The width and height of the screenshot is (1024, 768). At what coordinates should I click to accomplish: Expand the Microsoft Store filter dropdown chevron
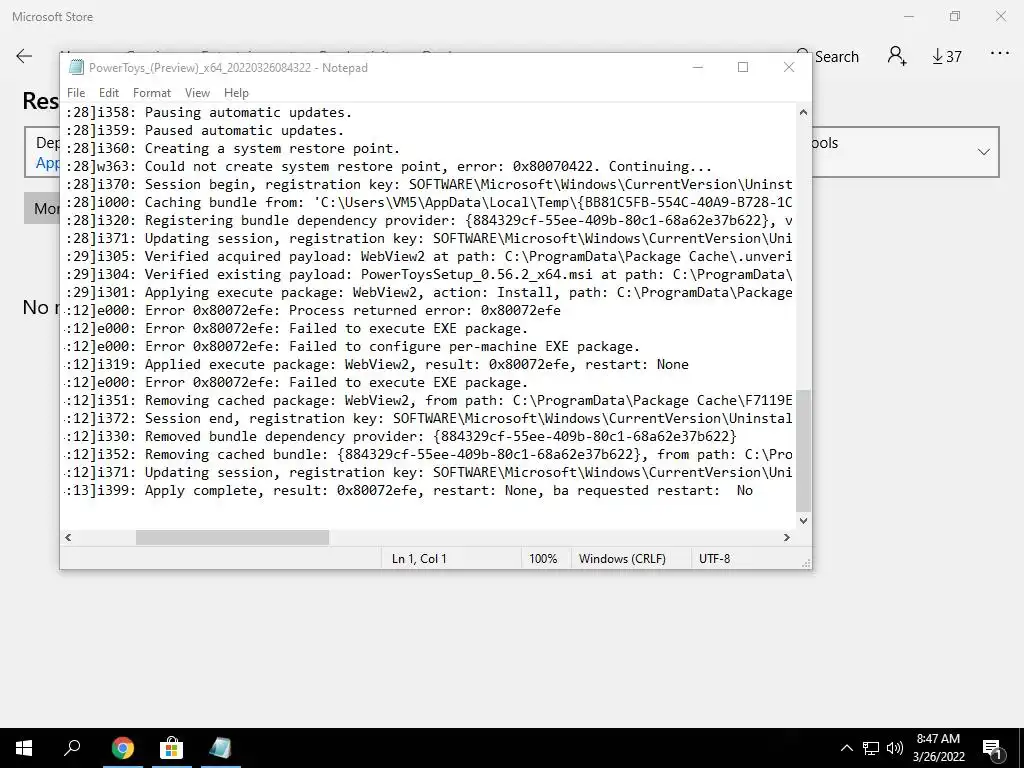[x=984, y=152]
